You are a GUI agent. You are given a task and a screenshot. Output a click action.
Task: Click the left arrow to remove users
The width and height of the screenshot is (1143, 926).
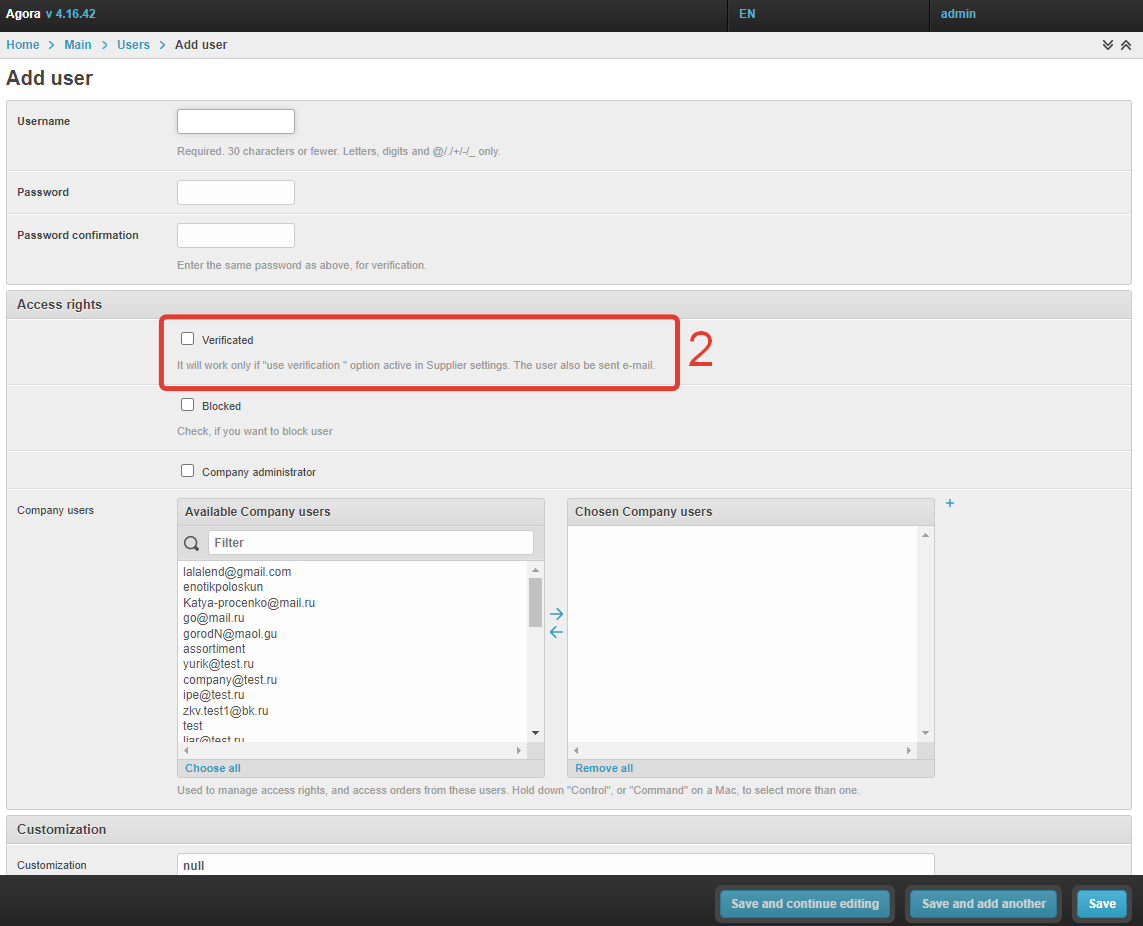557,632
